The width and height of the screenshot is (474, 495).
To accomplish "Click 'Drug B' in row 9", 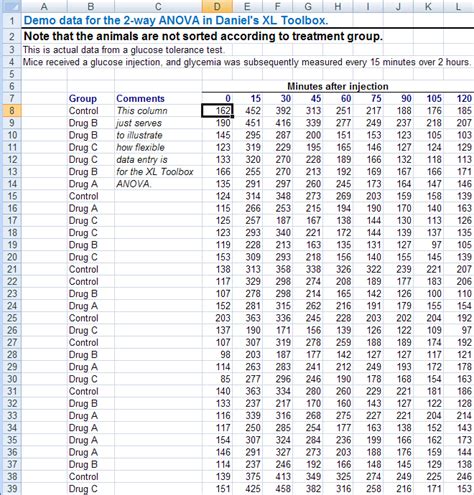I will point(83,123).
